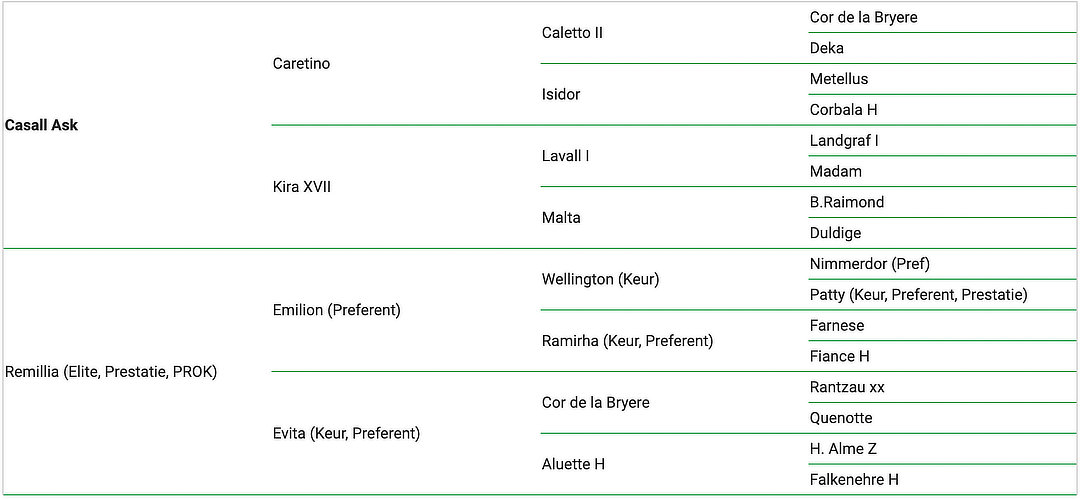Screen dimensions: 1080x499
Task: Select H. Alme Z entry
Action: click(843, 449)
